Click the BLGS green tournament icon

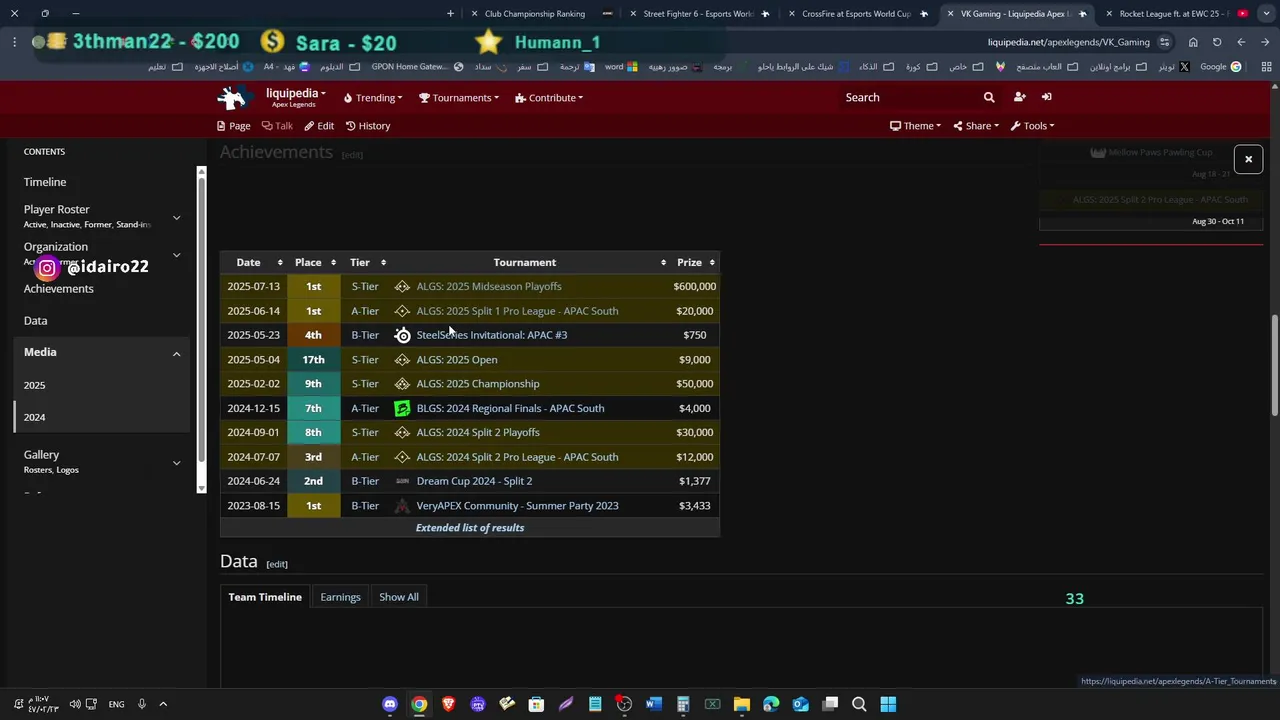(x=402, y=408)
